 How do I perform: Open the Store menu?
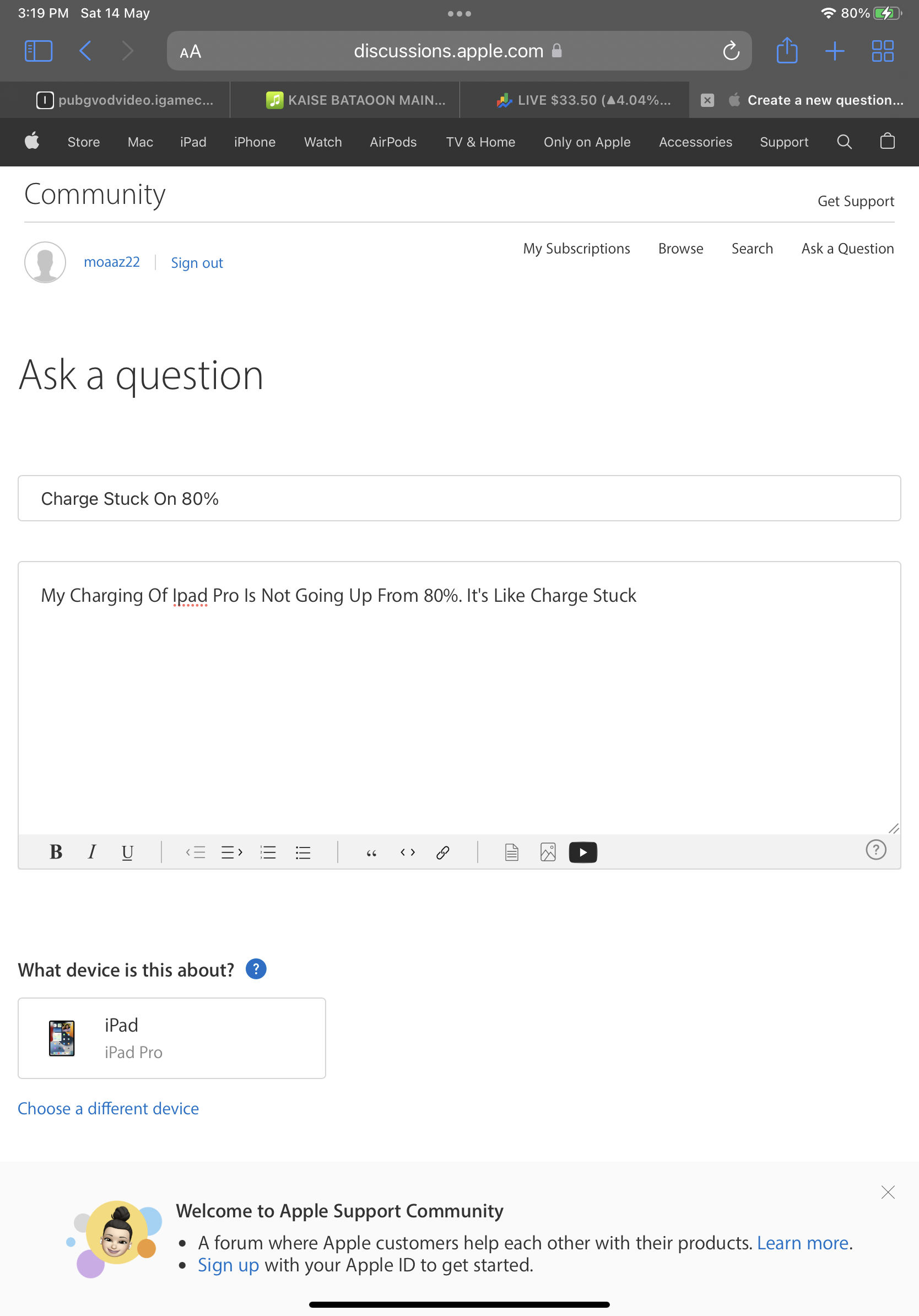tap(84, 142)
